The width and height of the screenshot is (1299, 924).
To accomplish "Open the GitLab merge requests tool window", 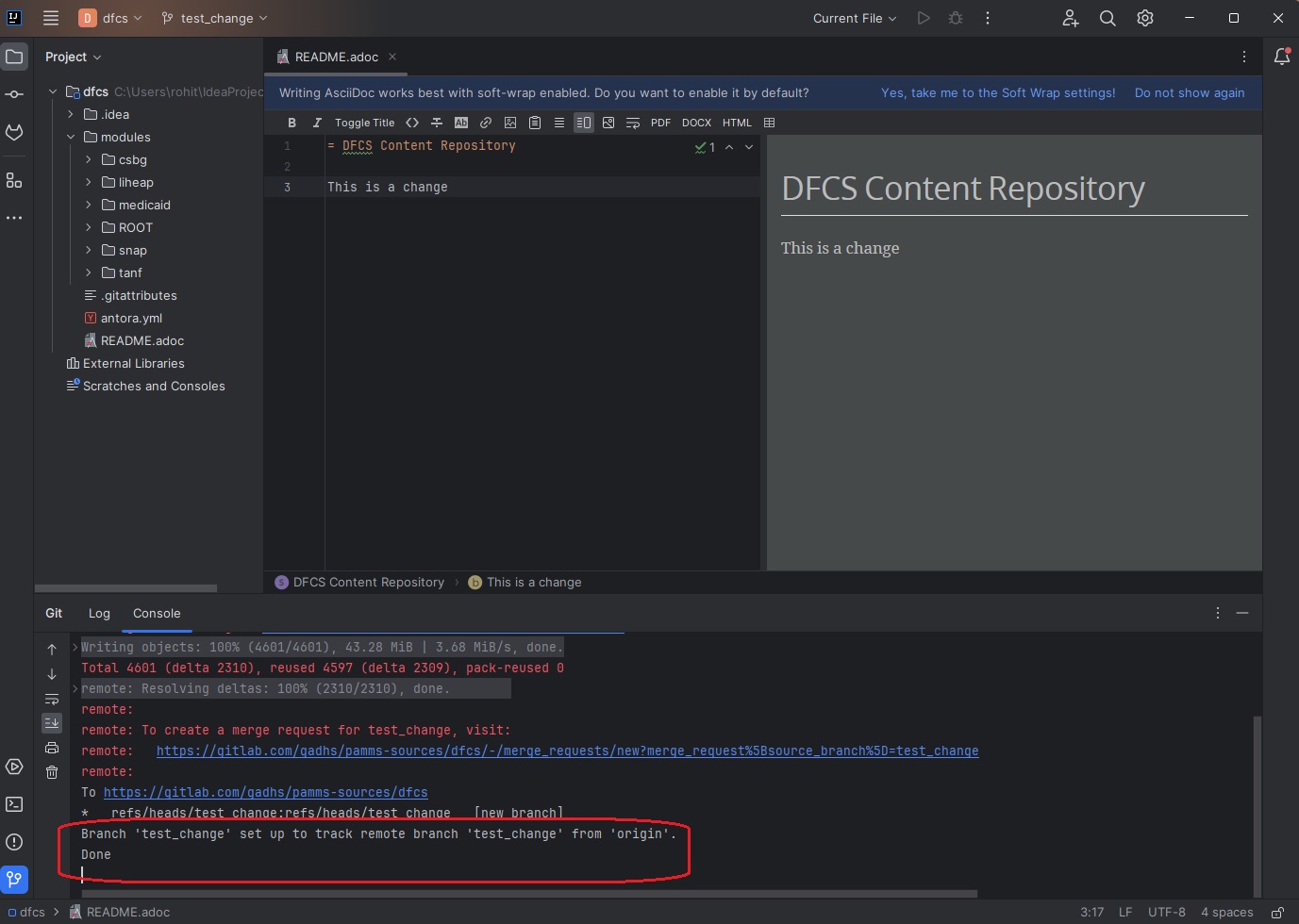I will point(14,132).
